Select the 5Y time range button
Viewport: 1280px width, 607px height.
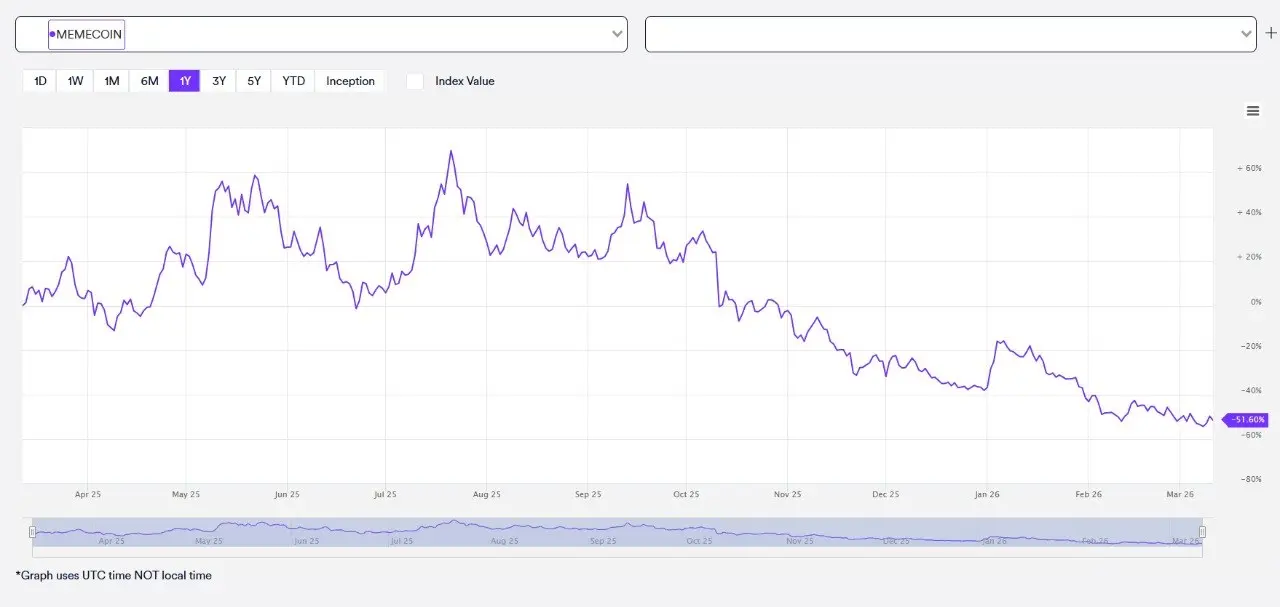tap(253, 80)
